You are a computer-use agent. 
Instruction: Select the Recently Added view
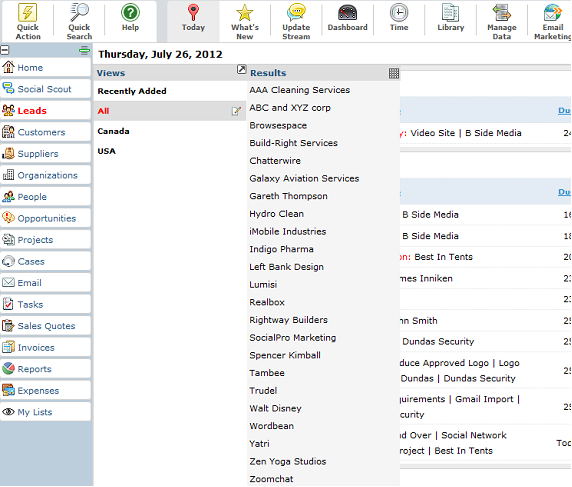click(132, 91)
